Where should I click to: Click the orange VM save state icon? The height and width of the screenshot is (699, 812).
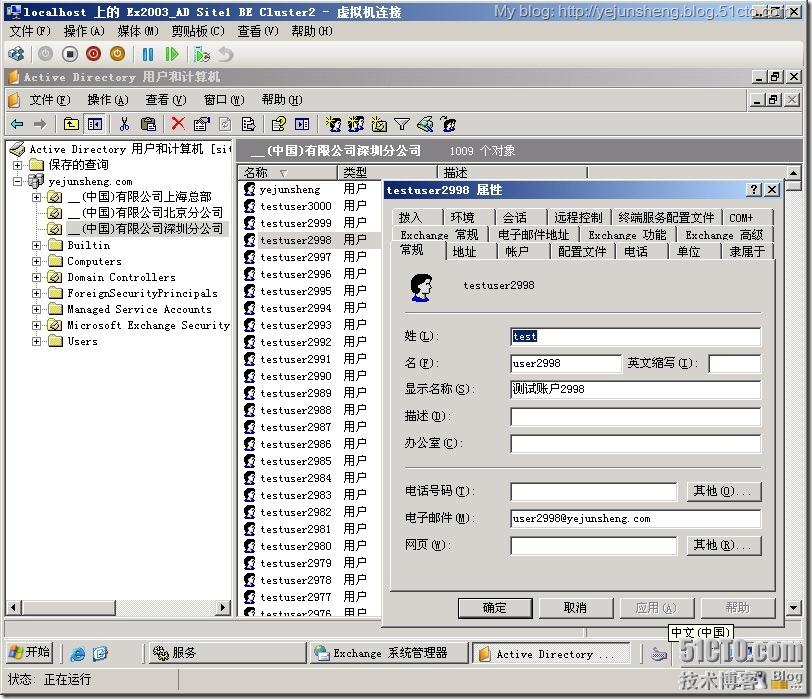(x=118, y=54)
